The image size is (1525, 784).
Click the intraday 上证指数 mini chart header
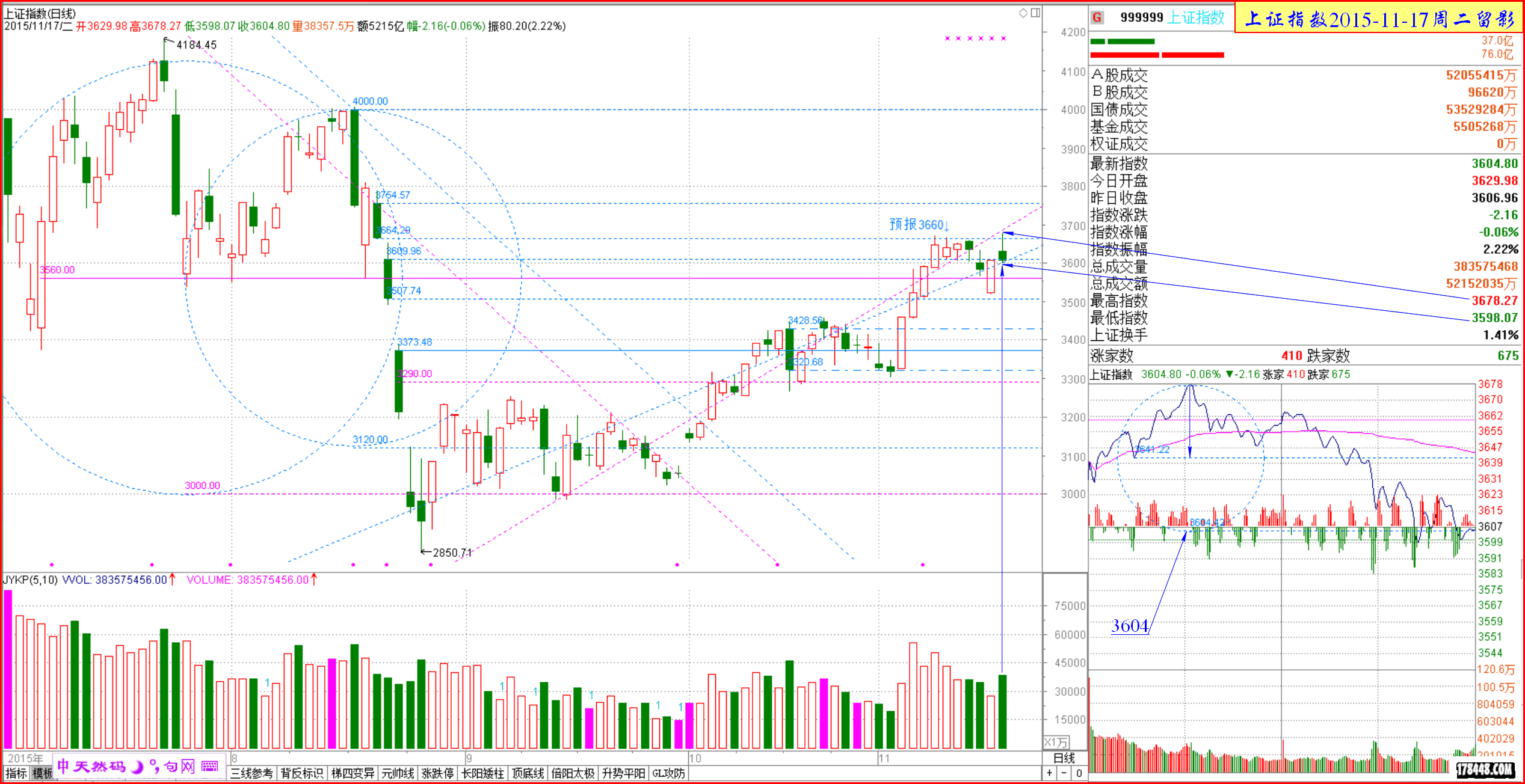[x=1220, y=375]
